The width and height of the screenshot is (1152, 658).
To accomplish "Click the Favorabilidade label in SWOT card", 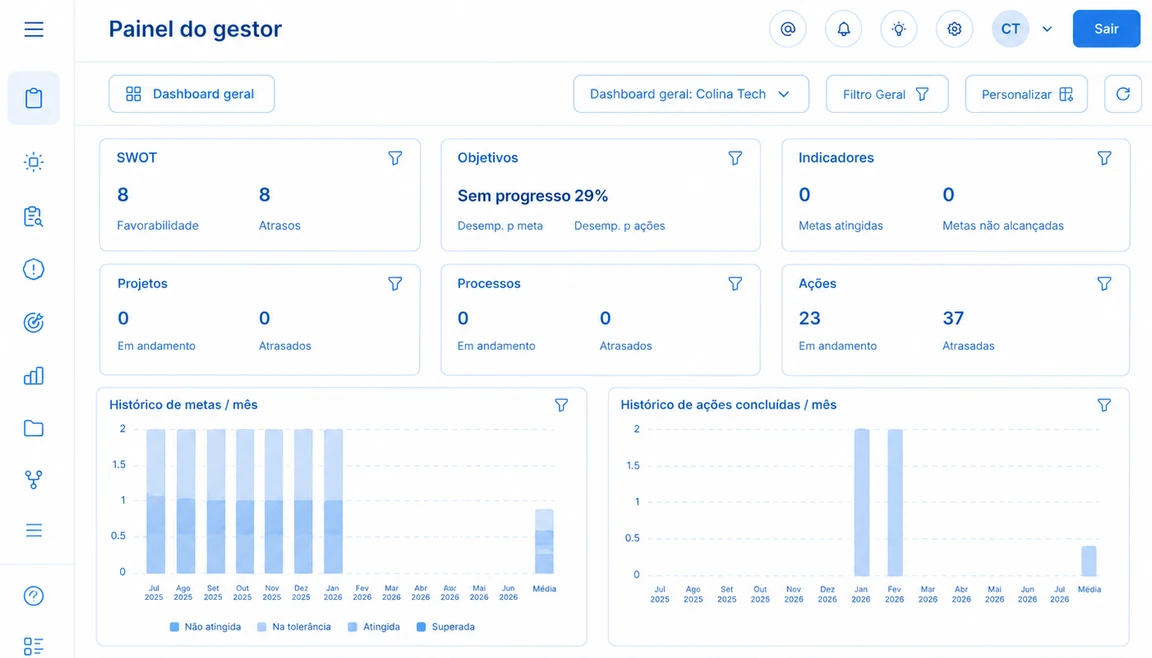I will tap(157, 225).
